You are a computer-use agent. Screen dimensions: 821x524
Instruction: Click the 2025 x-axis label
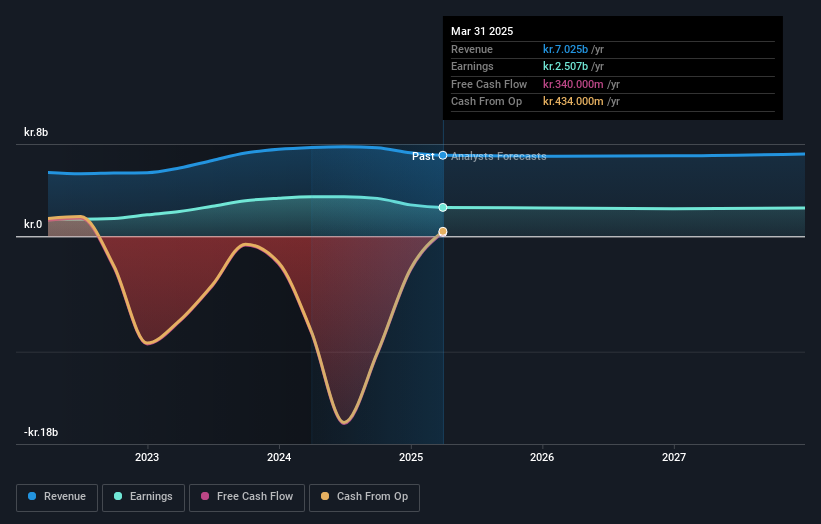(410, 457)
